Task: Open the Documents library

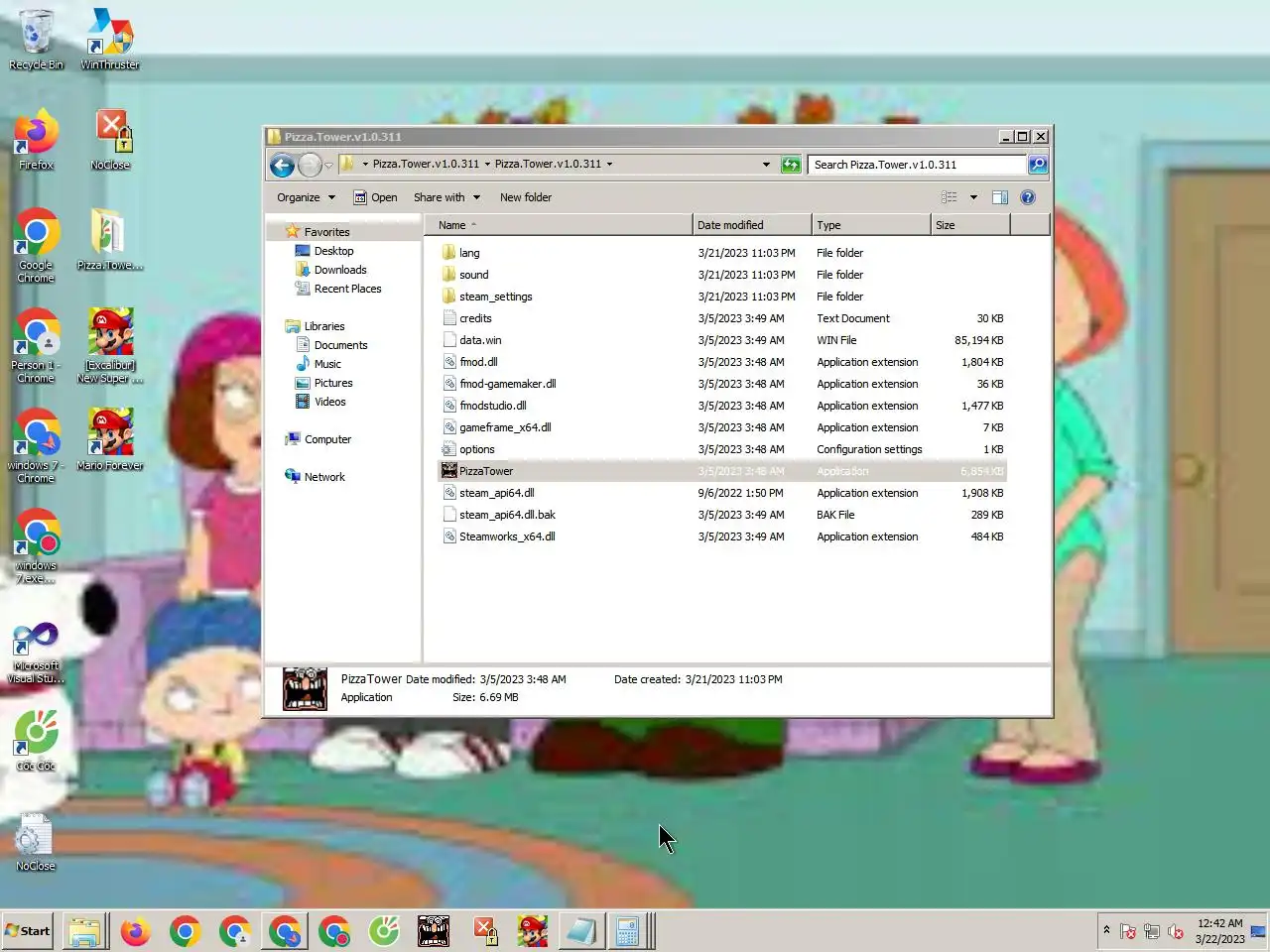Action: [x=340, y=345]
